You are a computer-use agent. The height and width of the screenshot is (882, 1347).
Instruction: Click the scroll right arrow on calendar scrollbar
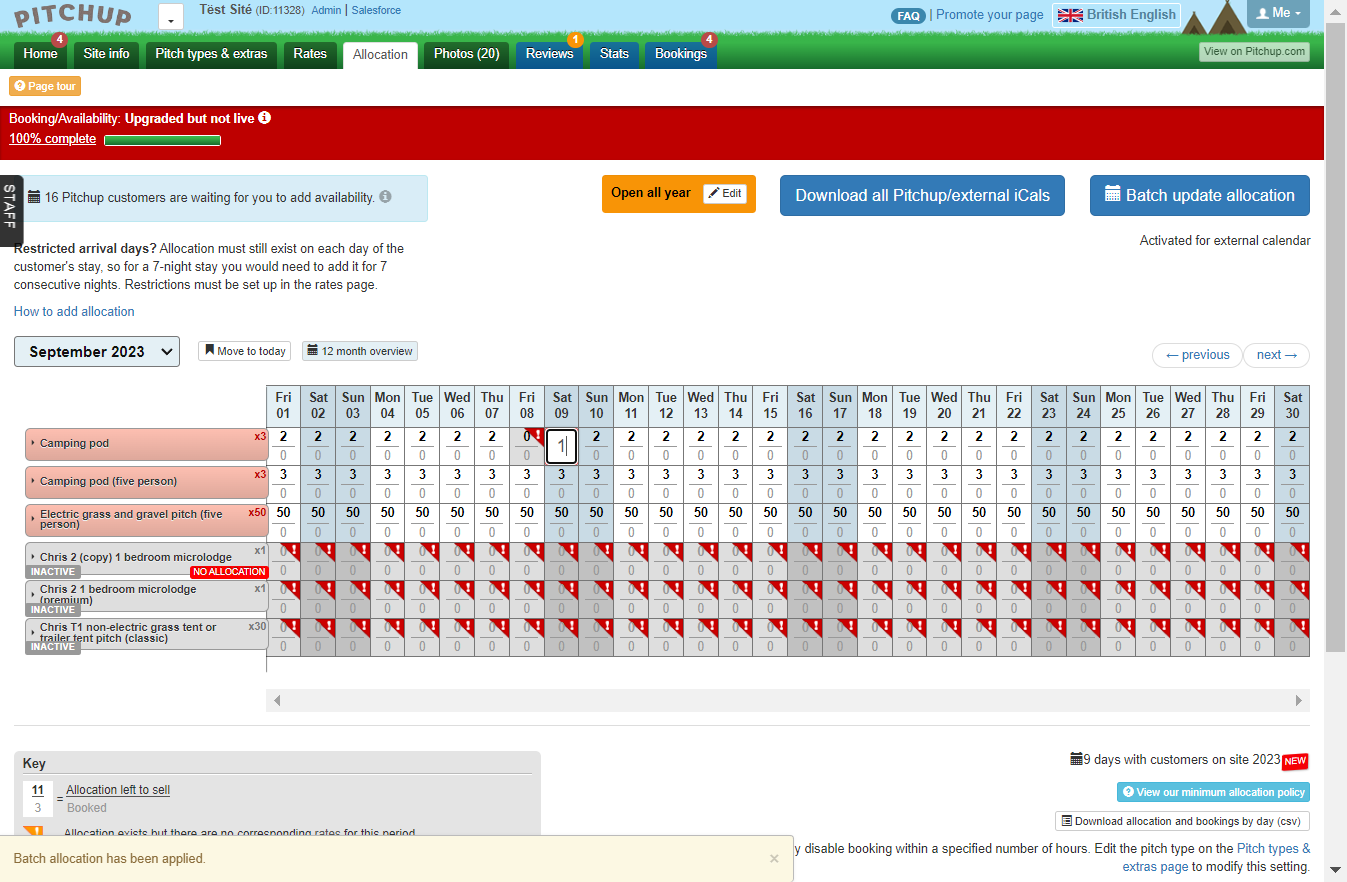pyautogui.click(x=1299, y=701)
